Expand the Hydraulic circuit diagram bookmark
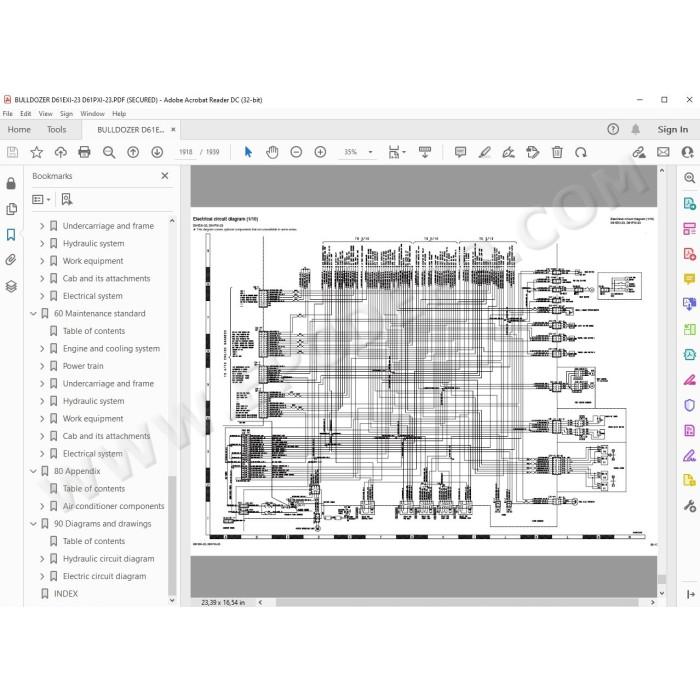 coord(42,558)
